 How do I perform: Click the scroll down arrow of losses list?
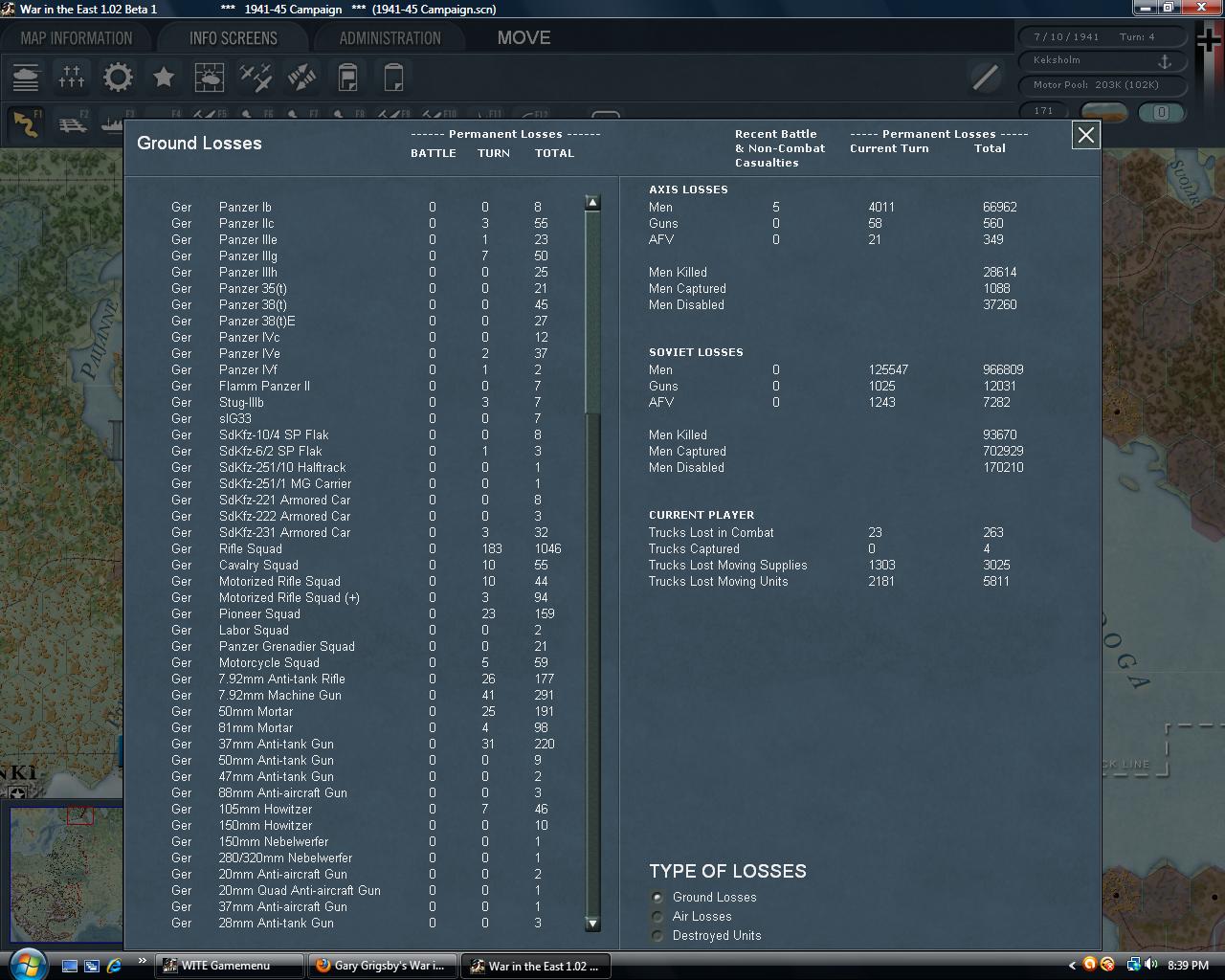pos(592,924)
